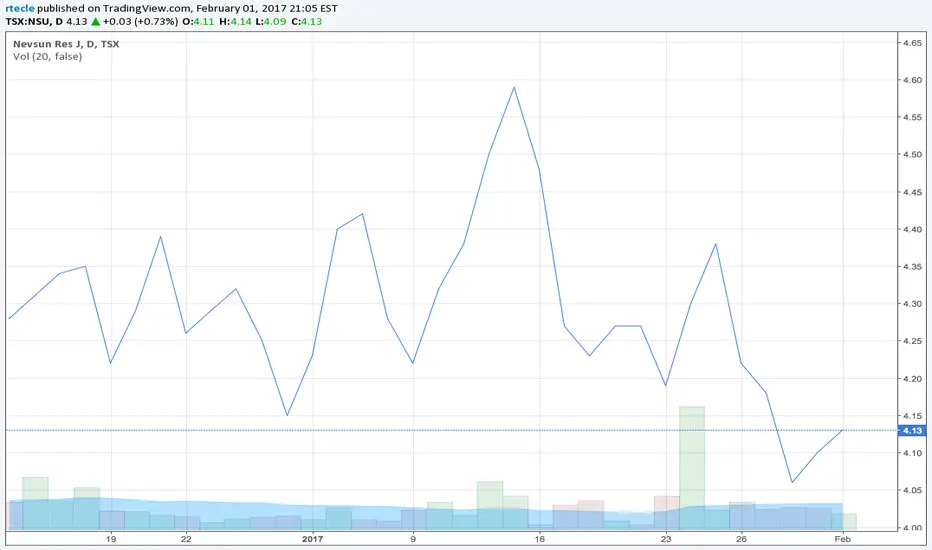932x550 pixels.
Task: Click the 4.05 price axis label
Action: pos(912,491)
